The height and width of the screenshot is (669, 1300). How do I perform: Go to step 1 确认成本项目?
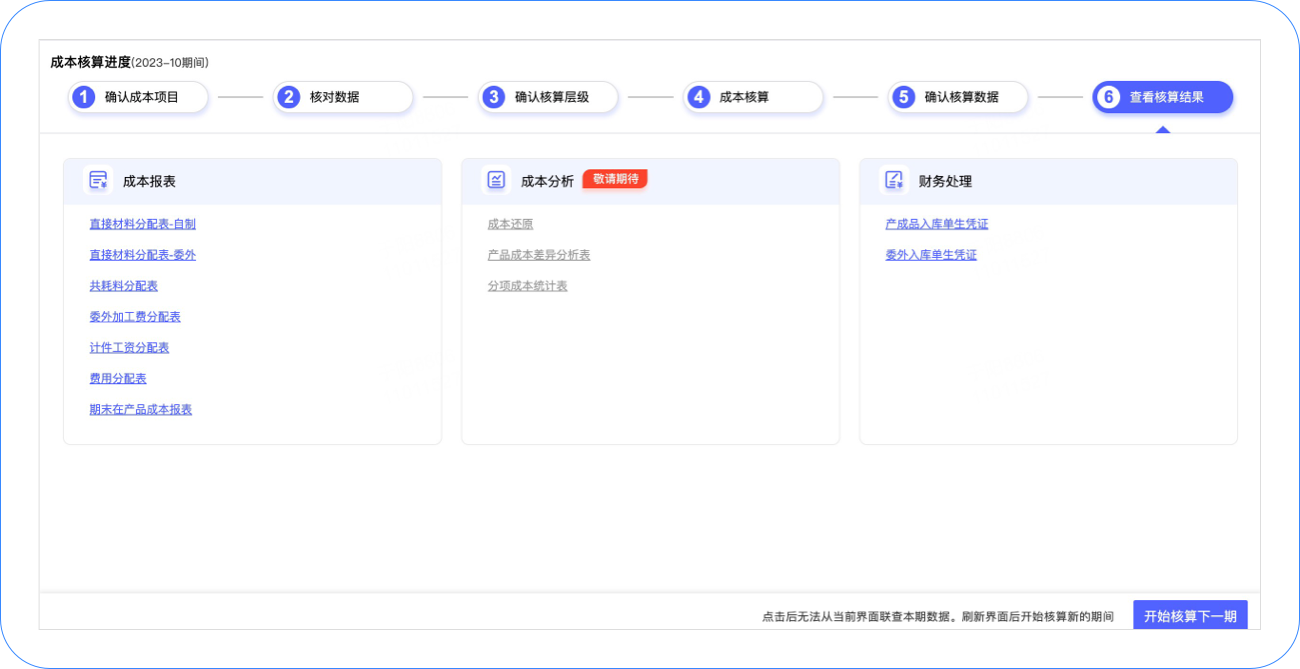tap(139, 97)
